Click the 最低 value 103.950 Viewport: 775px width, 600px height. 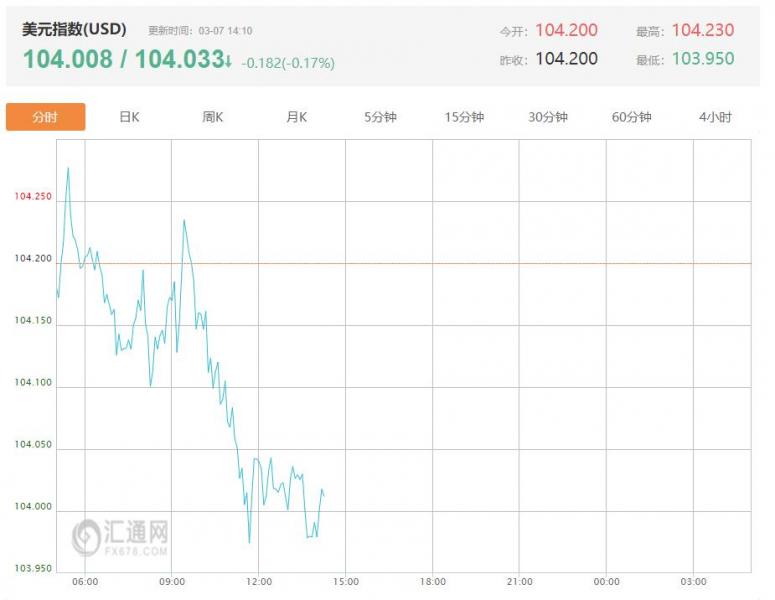pos(701,59)
